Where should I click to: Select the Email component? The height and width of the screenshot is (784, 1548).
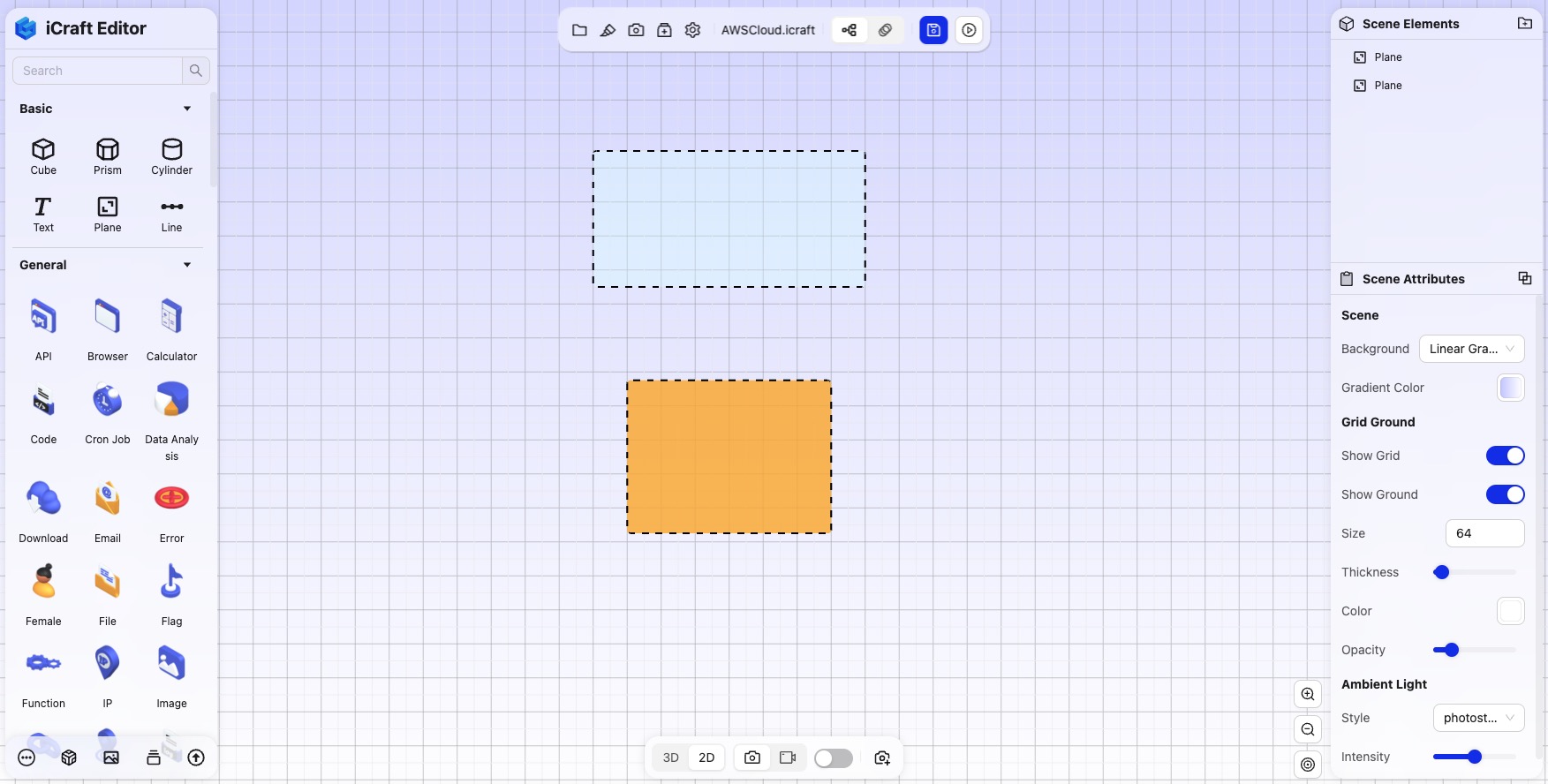(x=108, y=512)
